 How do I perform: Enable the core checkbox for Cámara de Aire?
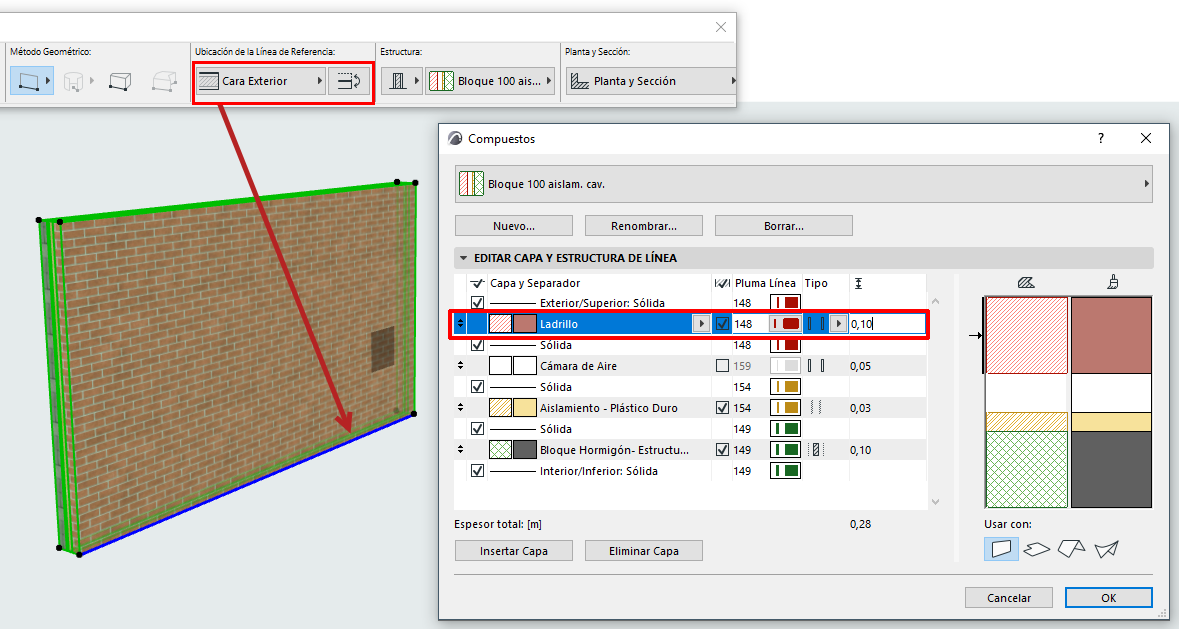[x=722, y=366]
